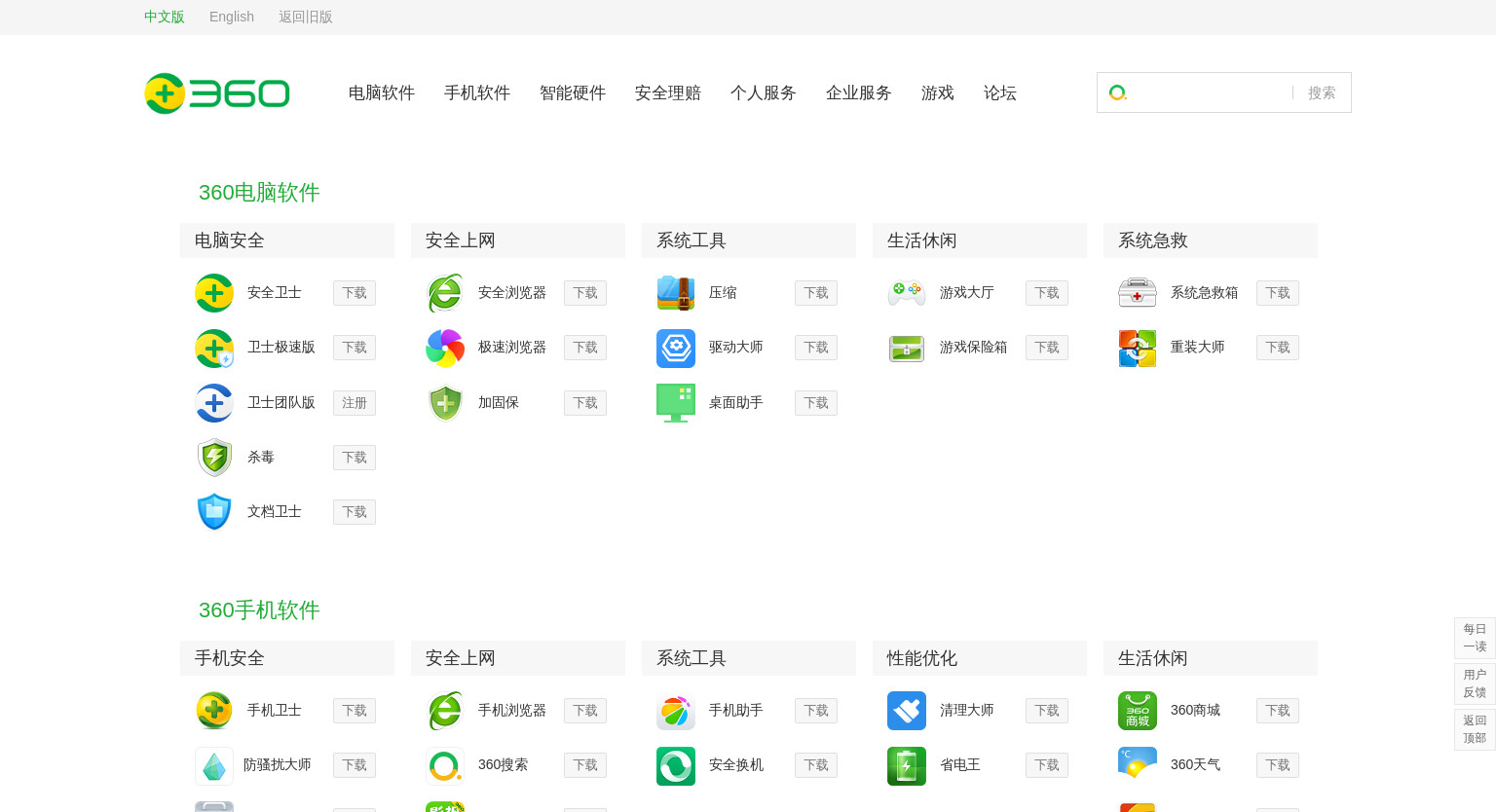Image resolution: width=1496 pixels, height=812 pixels.
Task: Open the 安全浏览器 browser icon
Action: click(445, 293)
